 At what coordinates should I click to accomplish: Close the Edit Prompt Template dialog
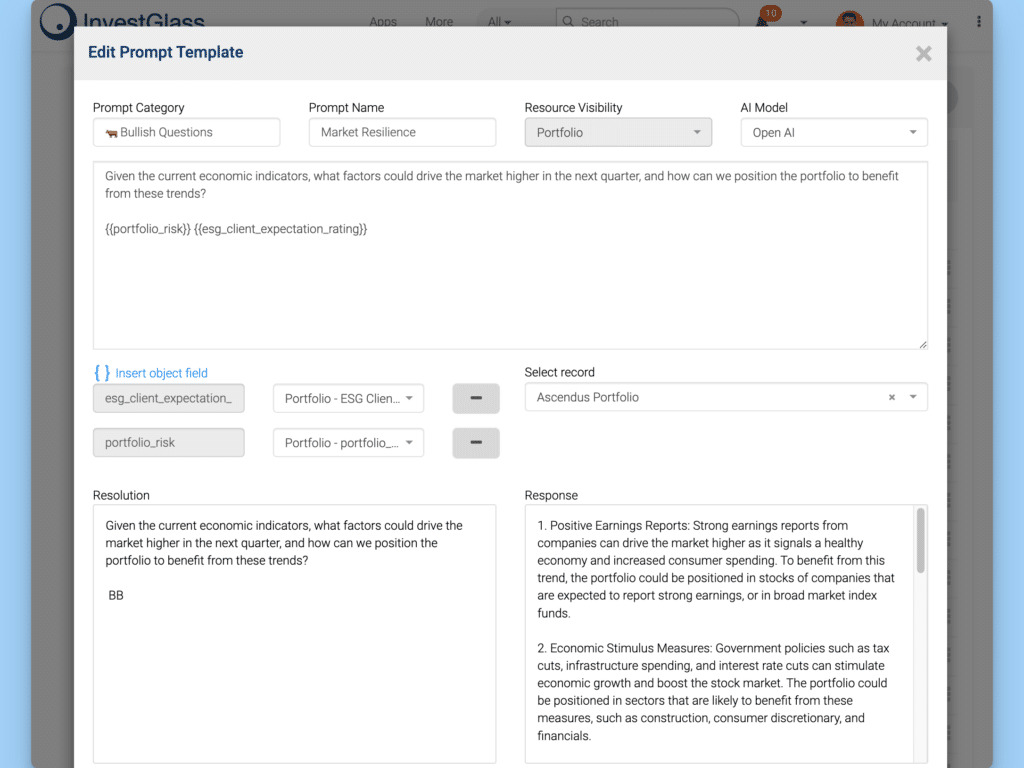point(923,54)
